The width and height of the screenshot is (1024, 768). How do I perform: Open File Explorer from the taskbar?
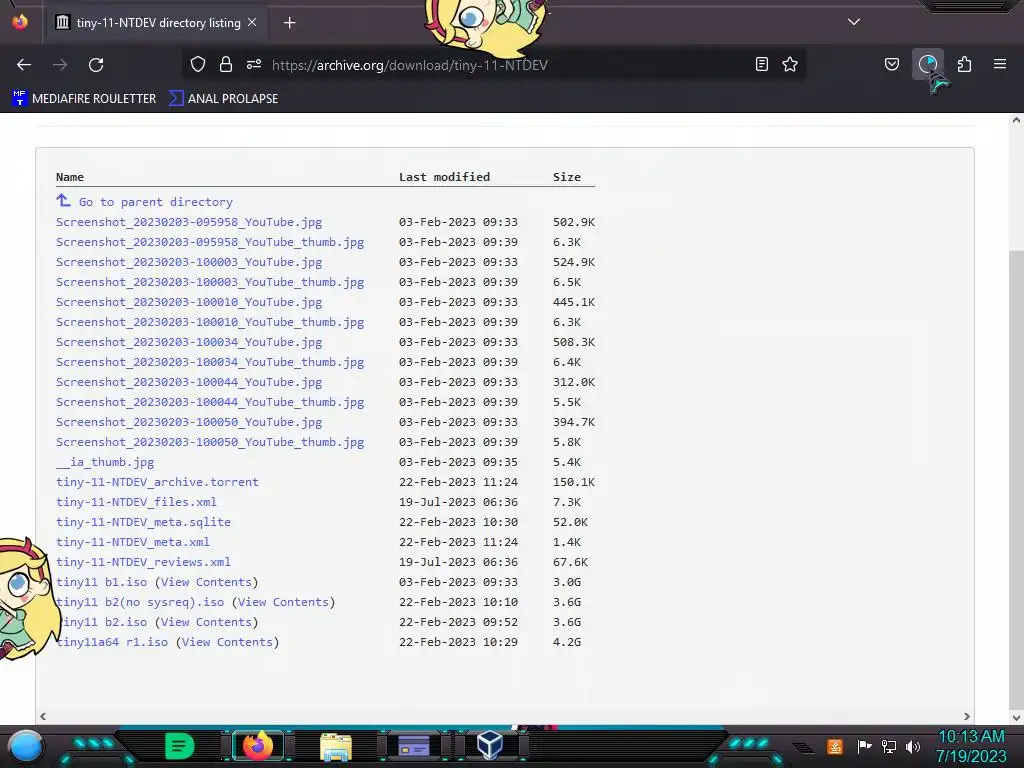(x=336, y=746)
